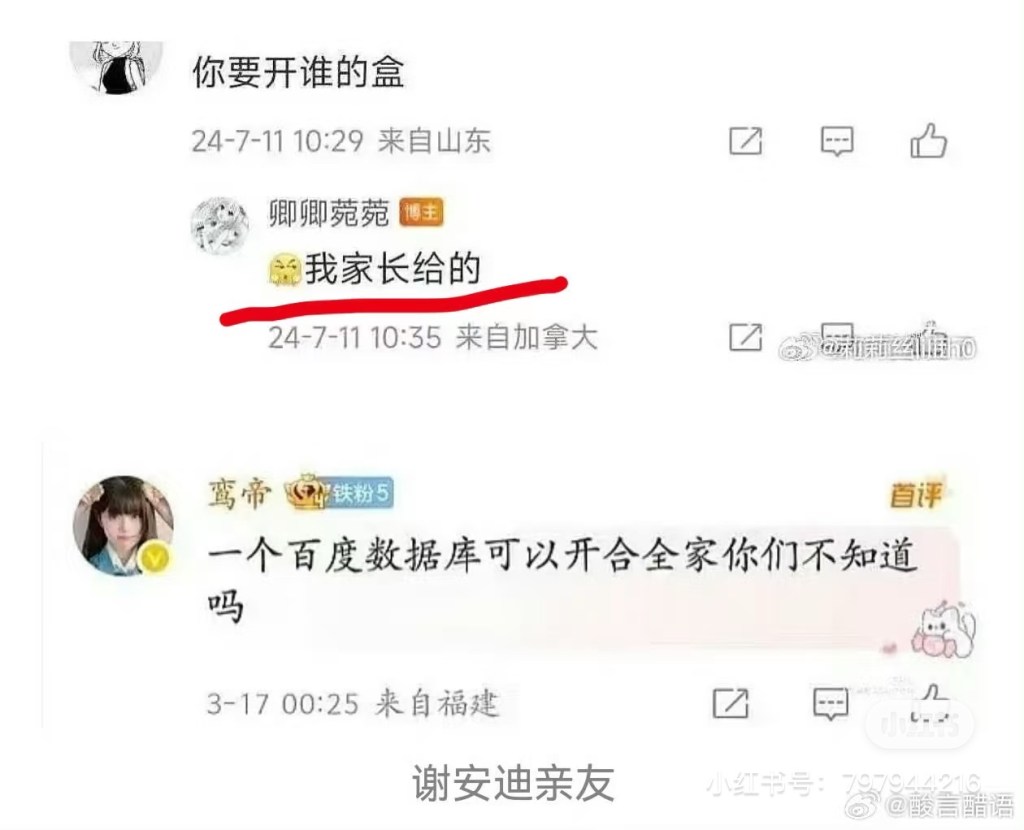The height and width of the screenshot is (830, 1024).
Task: Tap the 铁粉5 fan badge
Action: (361, 493)
